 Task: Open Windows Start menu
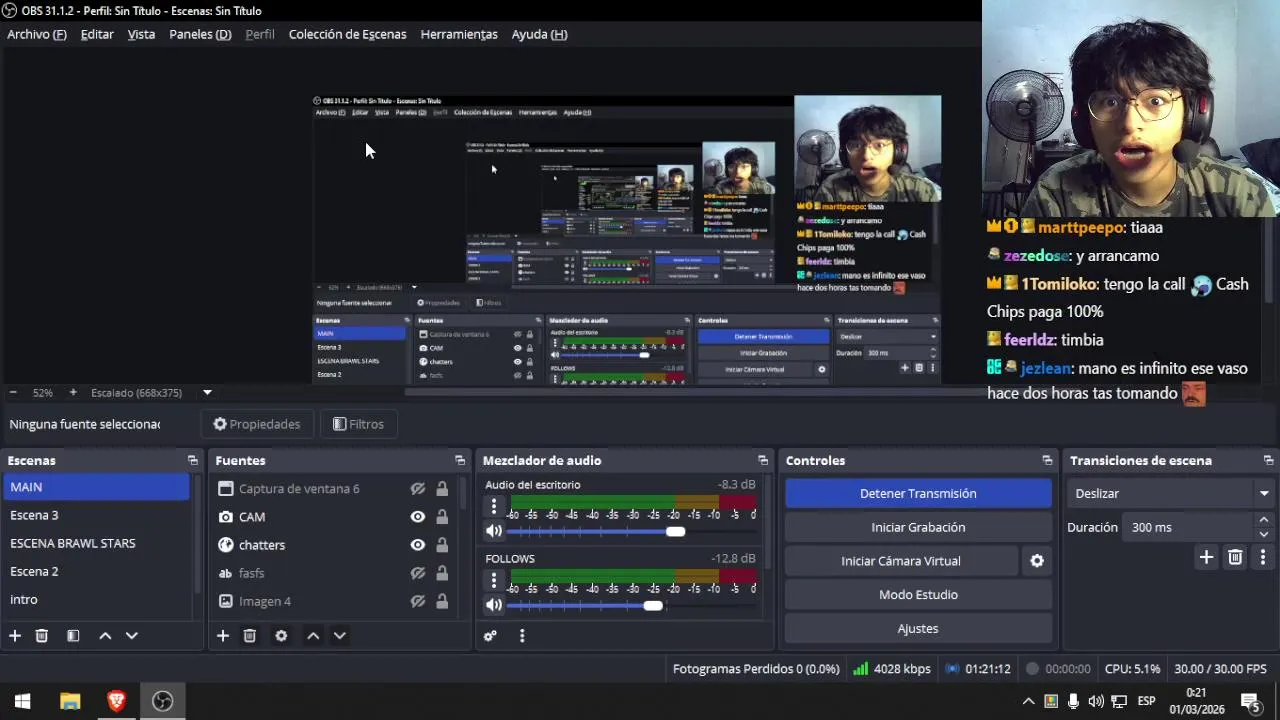[22, 701]
